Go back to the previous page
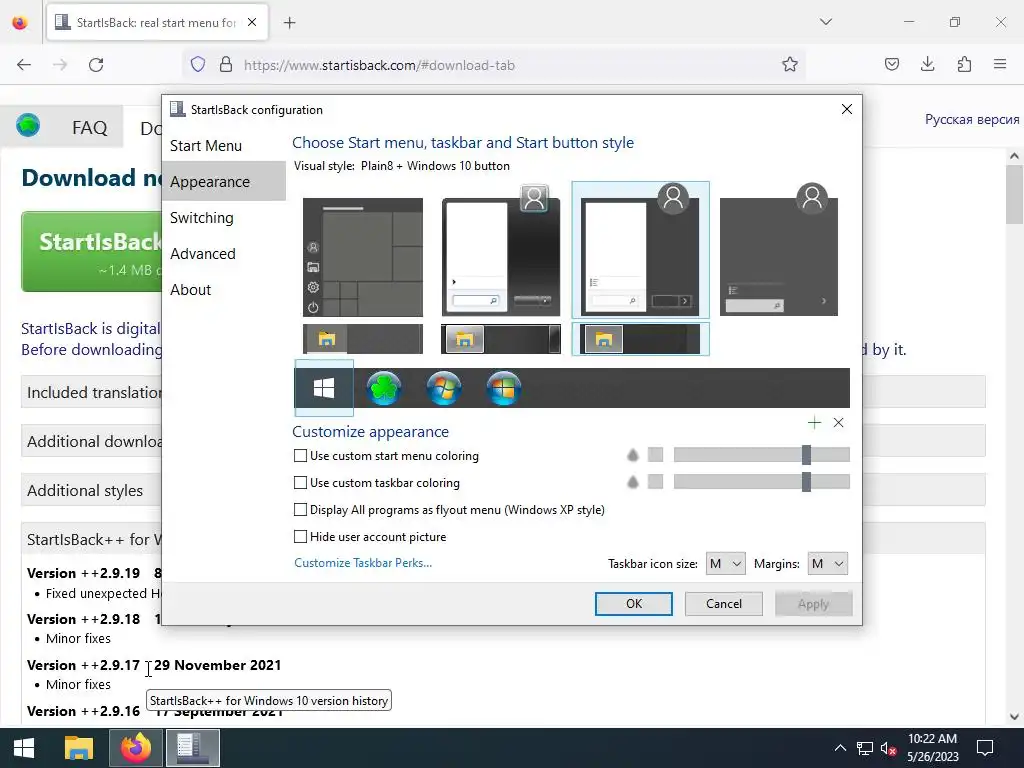The height and width of the screenshot is (768, 1024). tap(24, 65)
